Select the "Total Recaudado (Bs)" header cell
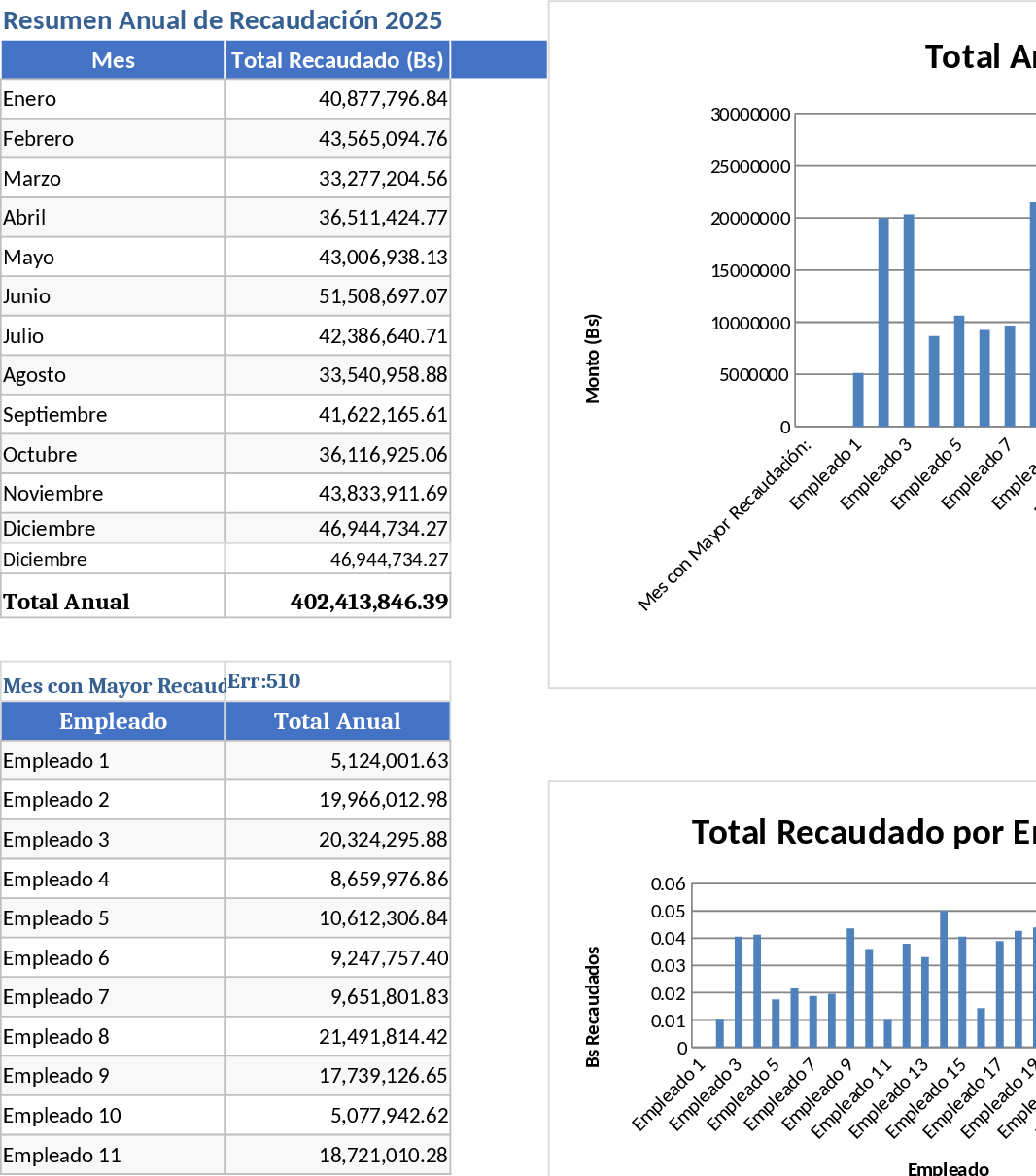This screenshot has height=1176, width=1036. point(337,60)
